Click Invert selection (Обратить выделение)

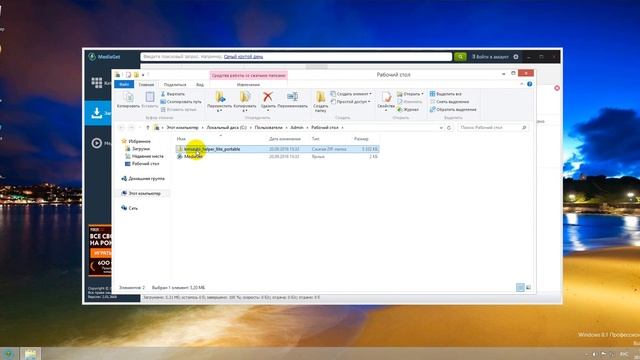[x=453, y=109]
